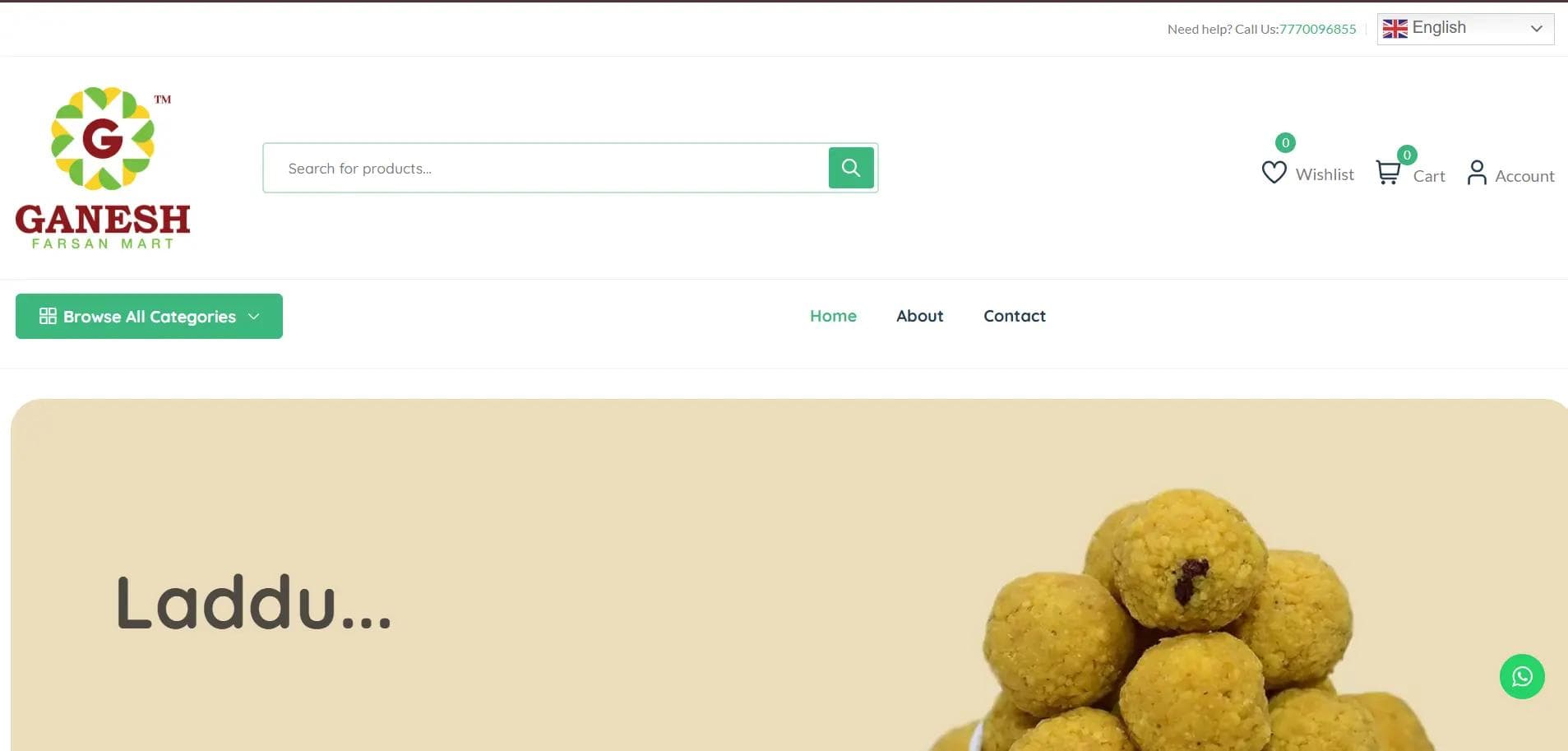This screenshot has height=751, width=1568.
Task: Click chevron beside Browse All Categories
Action: (x=254, y=317)
